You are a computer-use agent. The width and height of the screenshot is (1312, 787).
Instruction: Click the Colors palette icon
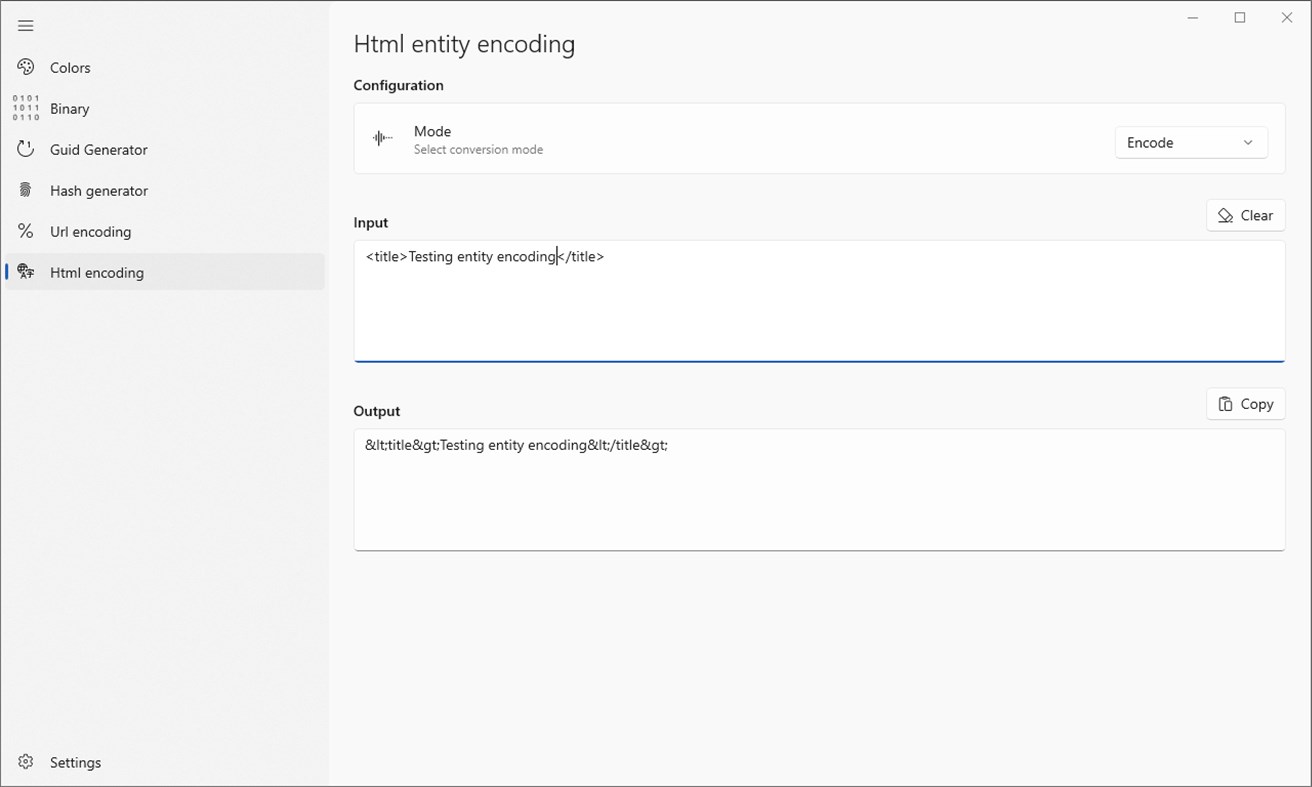[26, 67]
